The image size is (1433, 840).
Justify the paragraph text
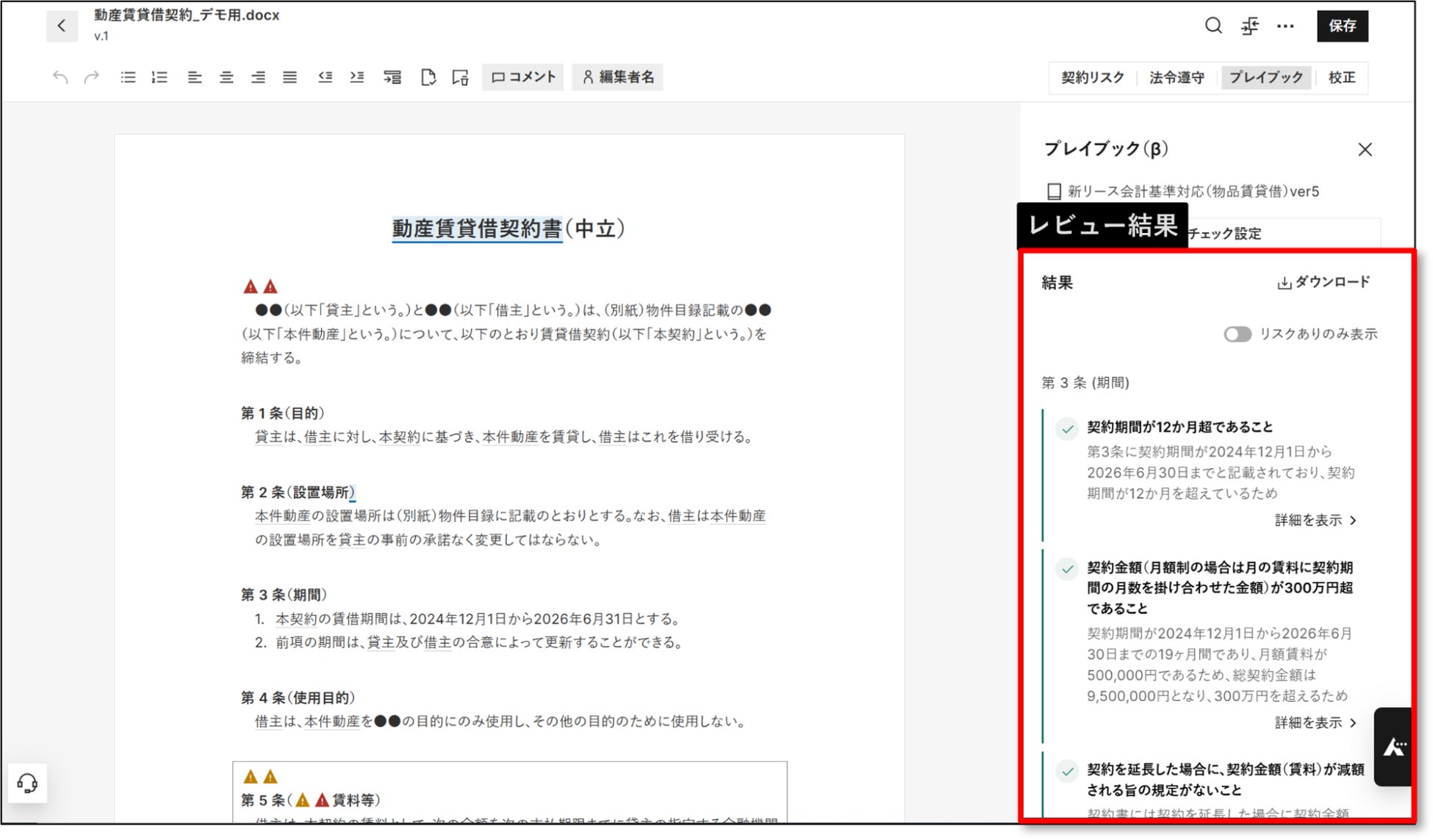(x=290, y=77)
